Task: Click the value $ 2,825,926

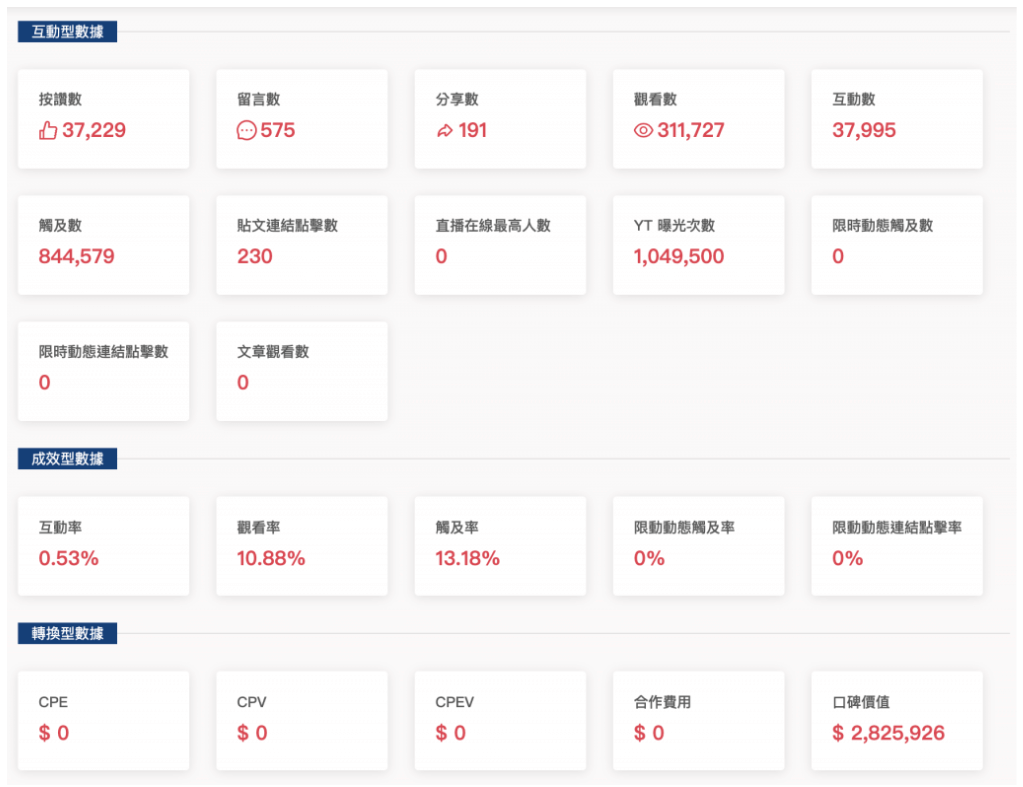Action: [888, 733]
